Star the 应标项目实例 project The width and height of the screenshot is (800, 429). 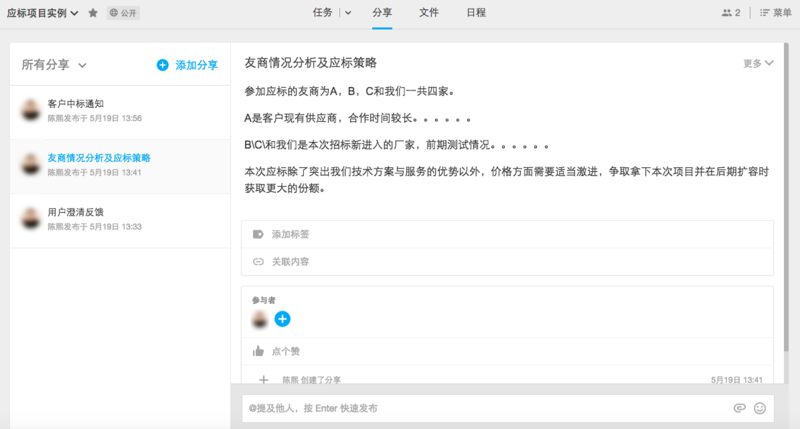pos(93,13)
